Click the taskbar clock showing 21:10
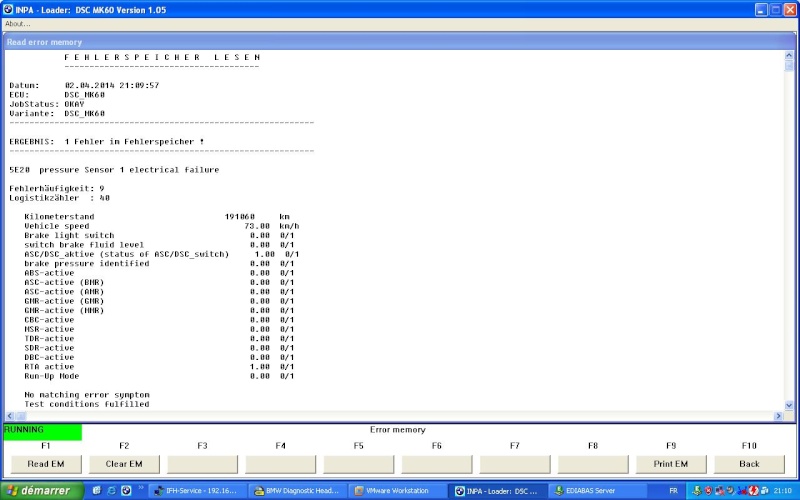 [783, 491]
